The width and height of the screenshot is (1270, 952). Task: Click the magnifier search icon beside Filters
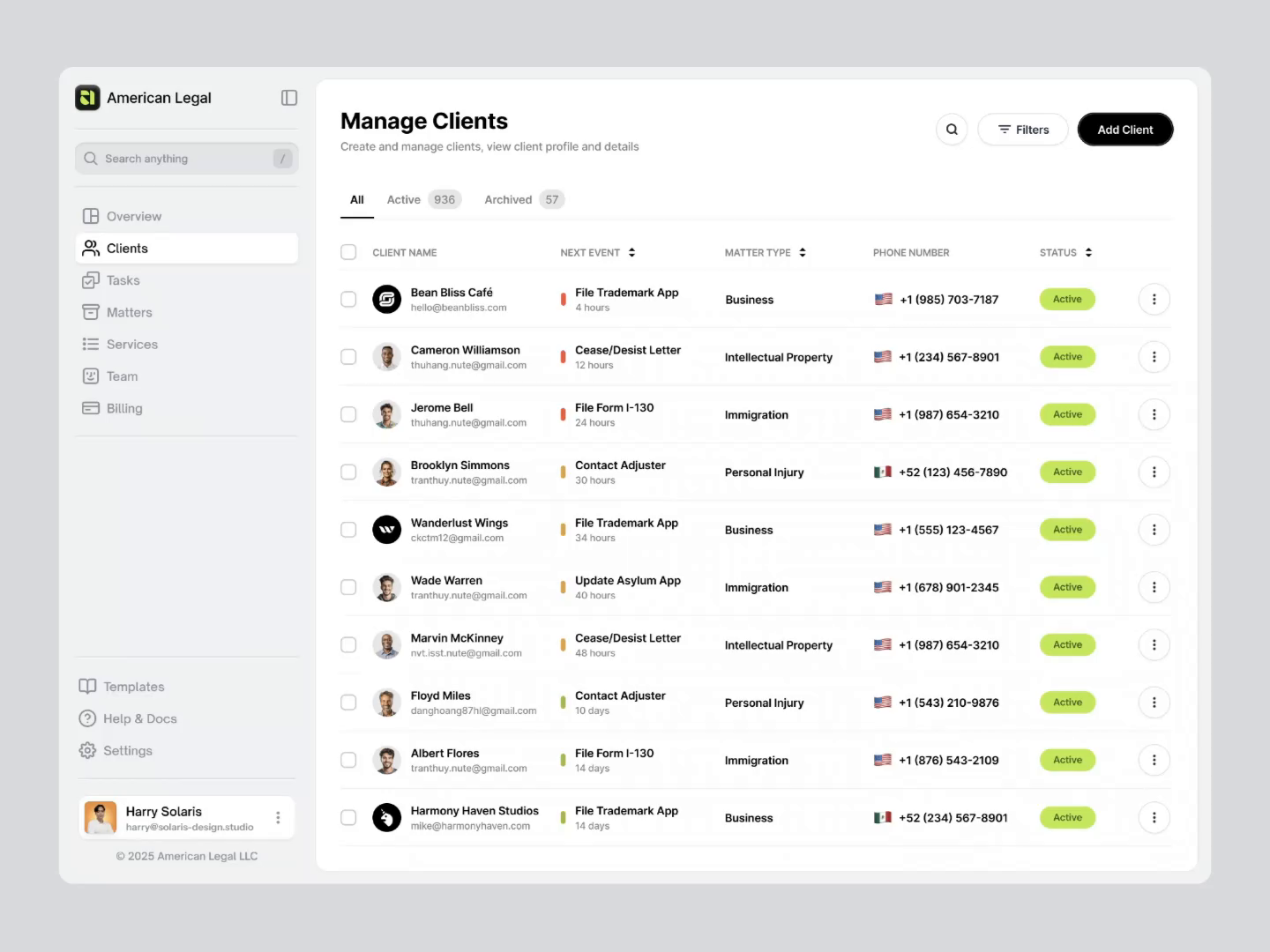click(x=952, y=130)
